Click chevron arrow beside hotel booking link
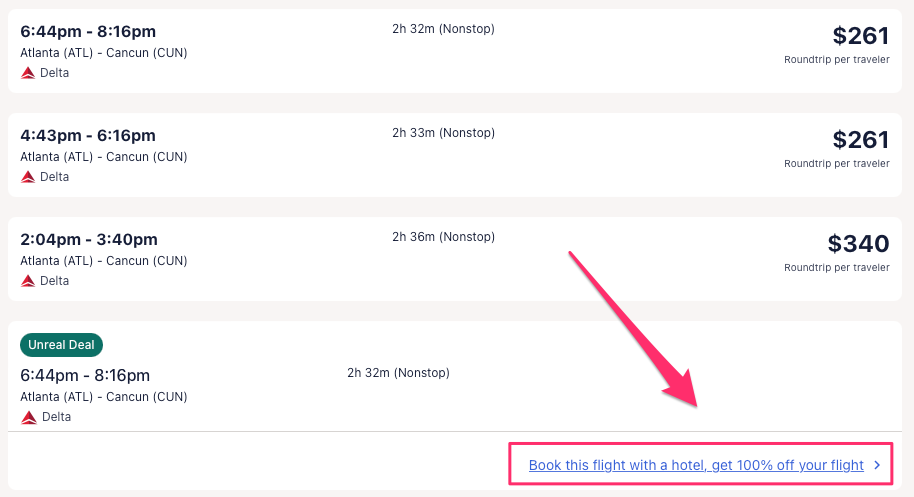The image size is (914, 497). pyautogui.click(x=877, y=465)
